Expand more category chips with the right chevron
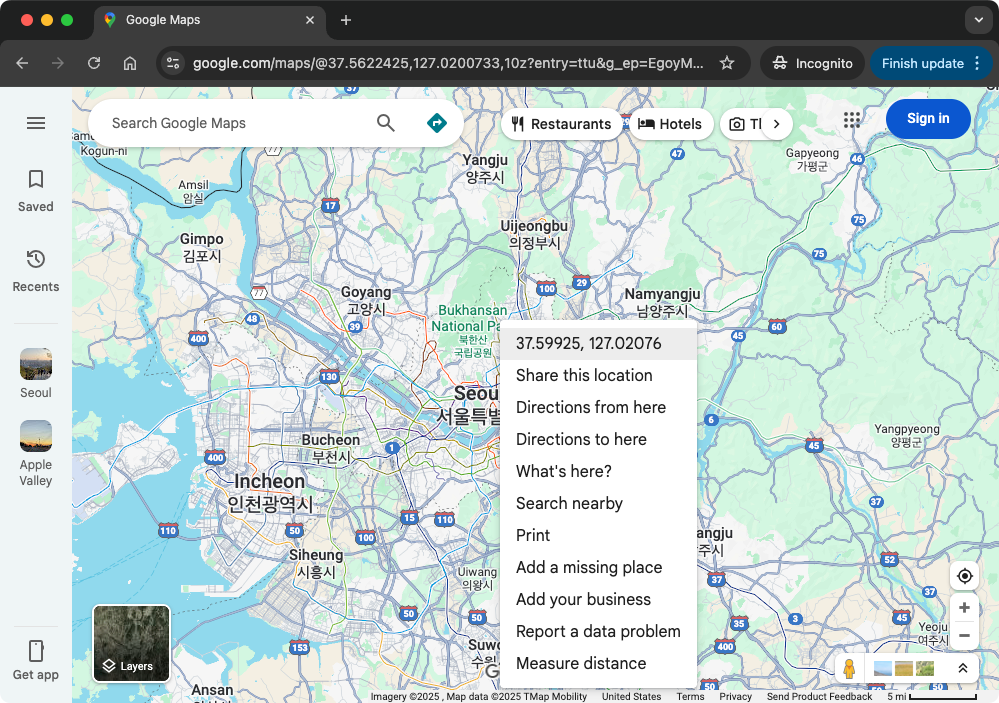This screenshot has width=999, height=703. 776,123
